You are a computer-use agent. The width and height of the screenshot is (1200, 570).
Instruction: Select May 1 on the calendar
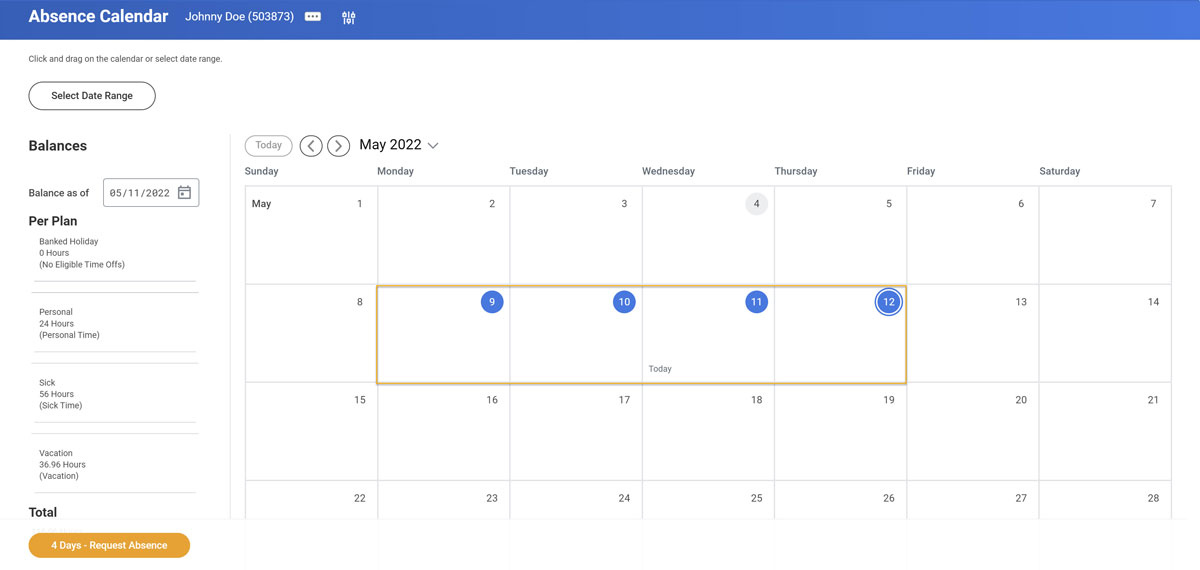[311, 235]
